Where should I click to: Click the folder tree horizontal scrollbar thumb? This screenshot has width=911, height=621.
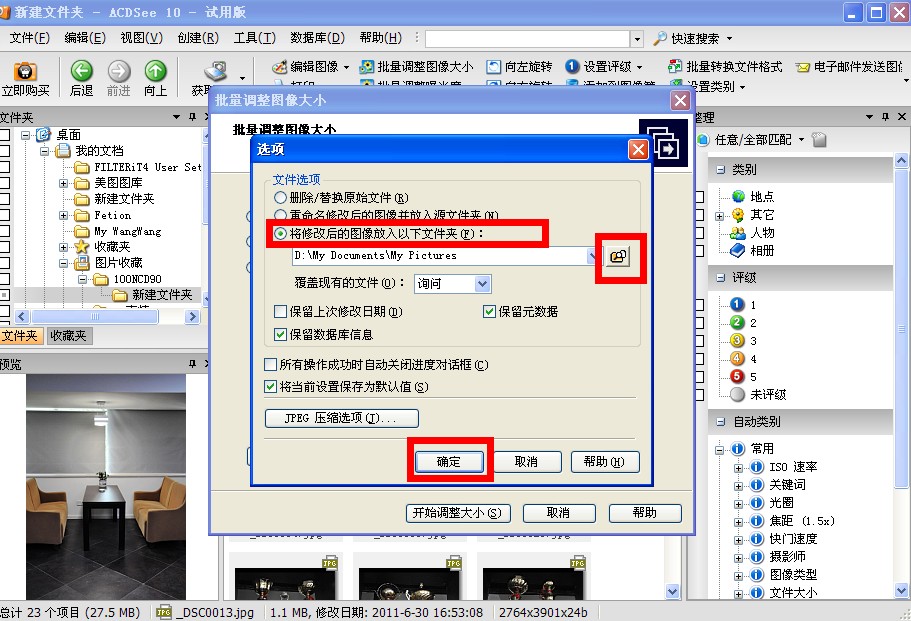click(x=95, y=317)
